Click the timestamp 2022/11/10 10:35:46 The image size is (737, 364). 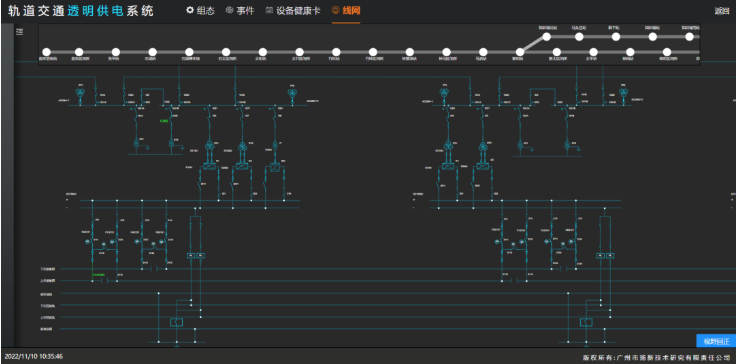point(33,356)
